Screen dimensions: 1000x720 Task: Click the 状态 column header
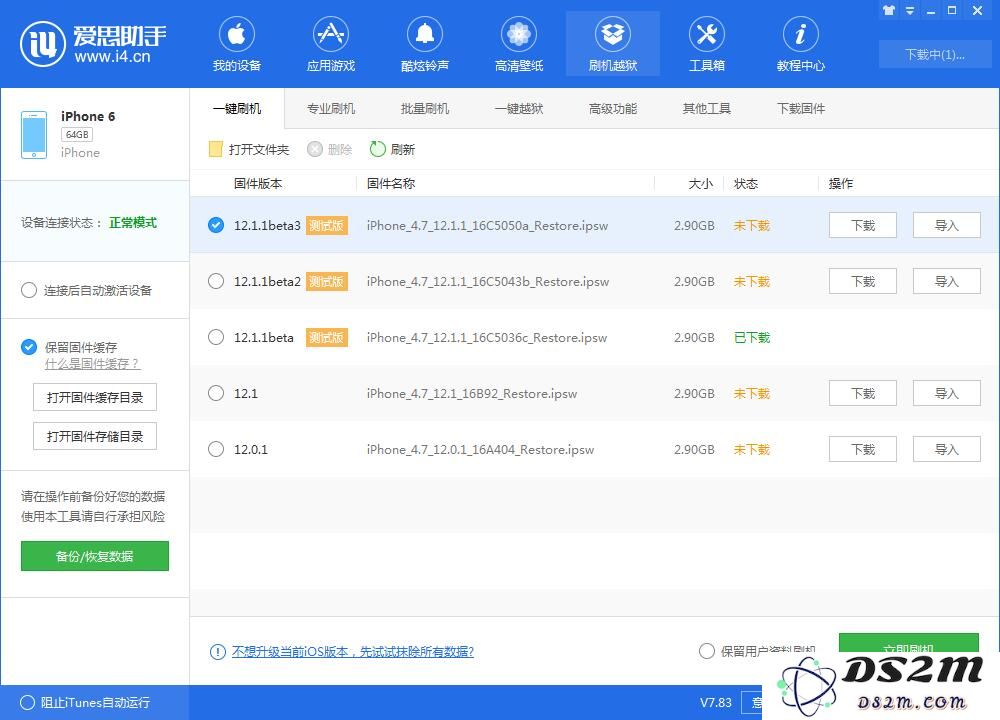(x=746, y=184)
